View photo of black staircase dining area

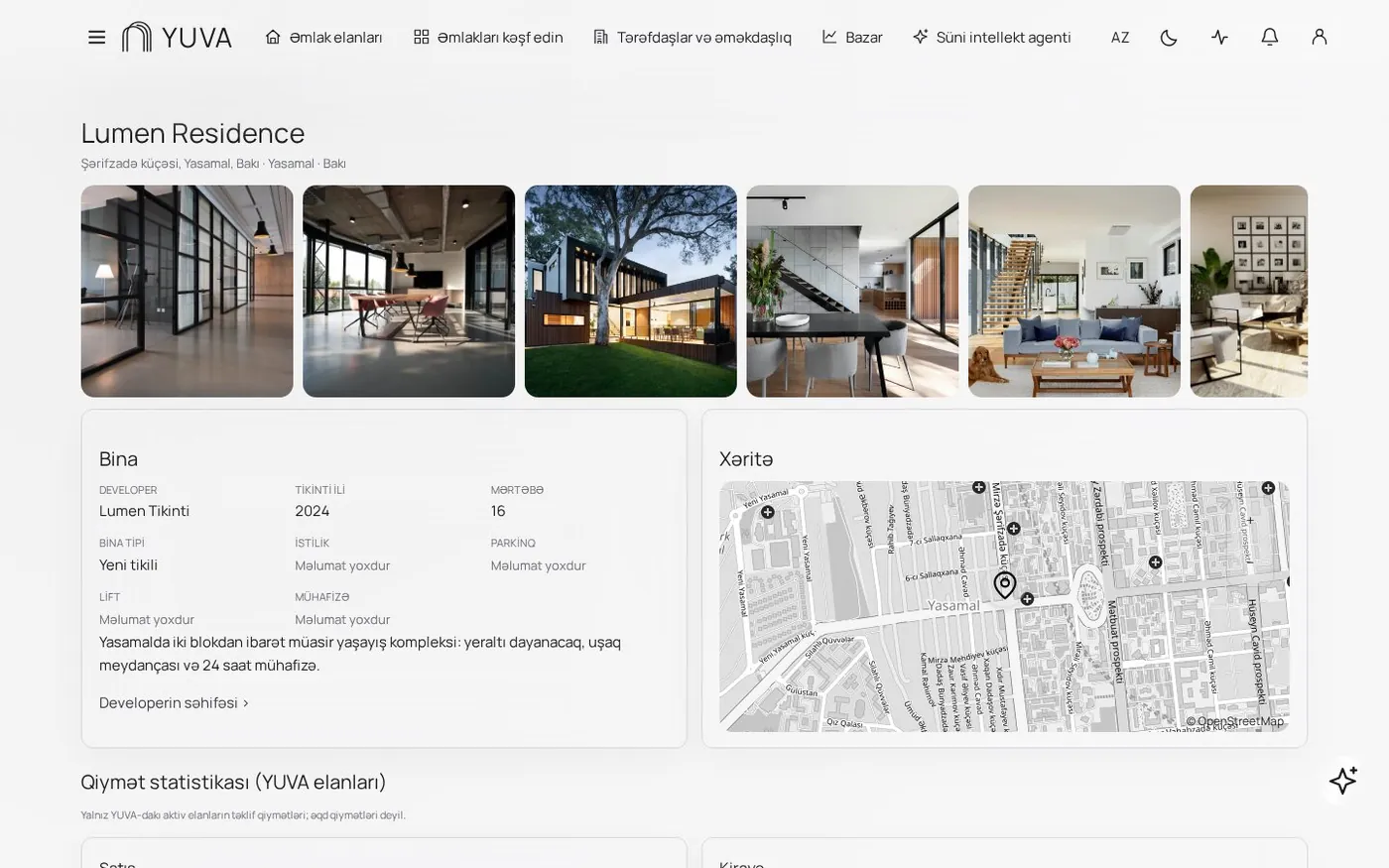tap(852, 292)
